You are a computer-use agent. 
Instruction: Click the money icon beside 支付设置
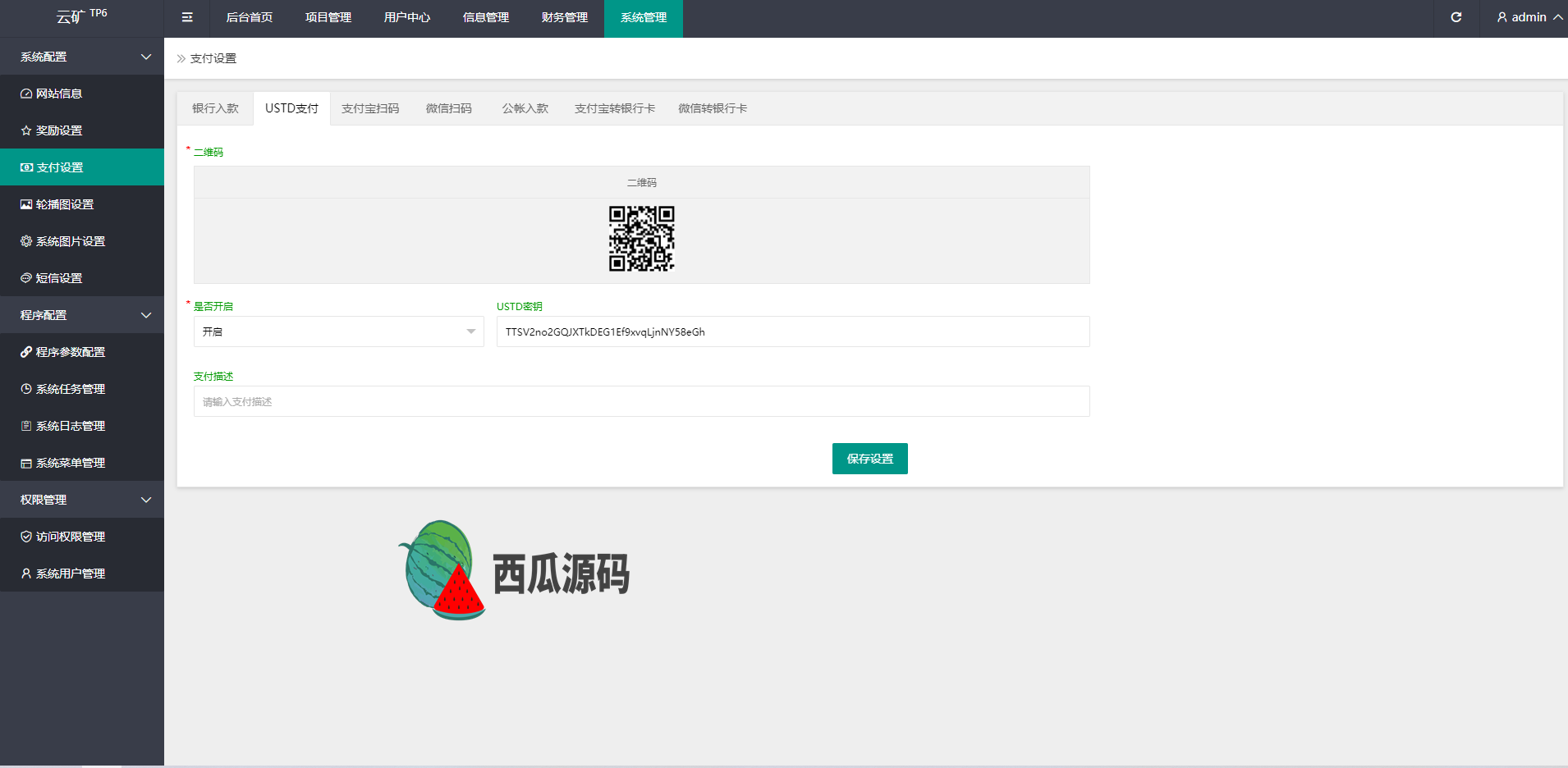tap(26, 167)
